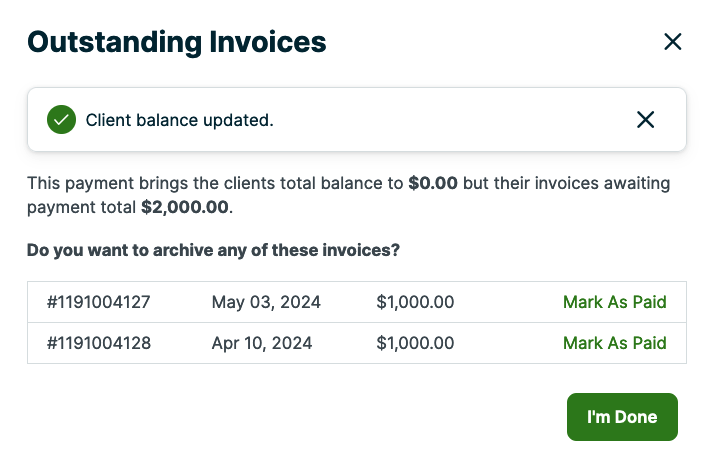Select invoice number #1191004127
Image resolution: width=713 pixels, height=467 pixels.
coord(99,302)
